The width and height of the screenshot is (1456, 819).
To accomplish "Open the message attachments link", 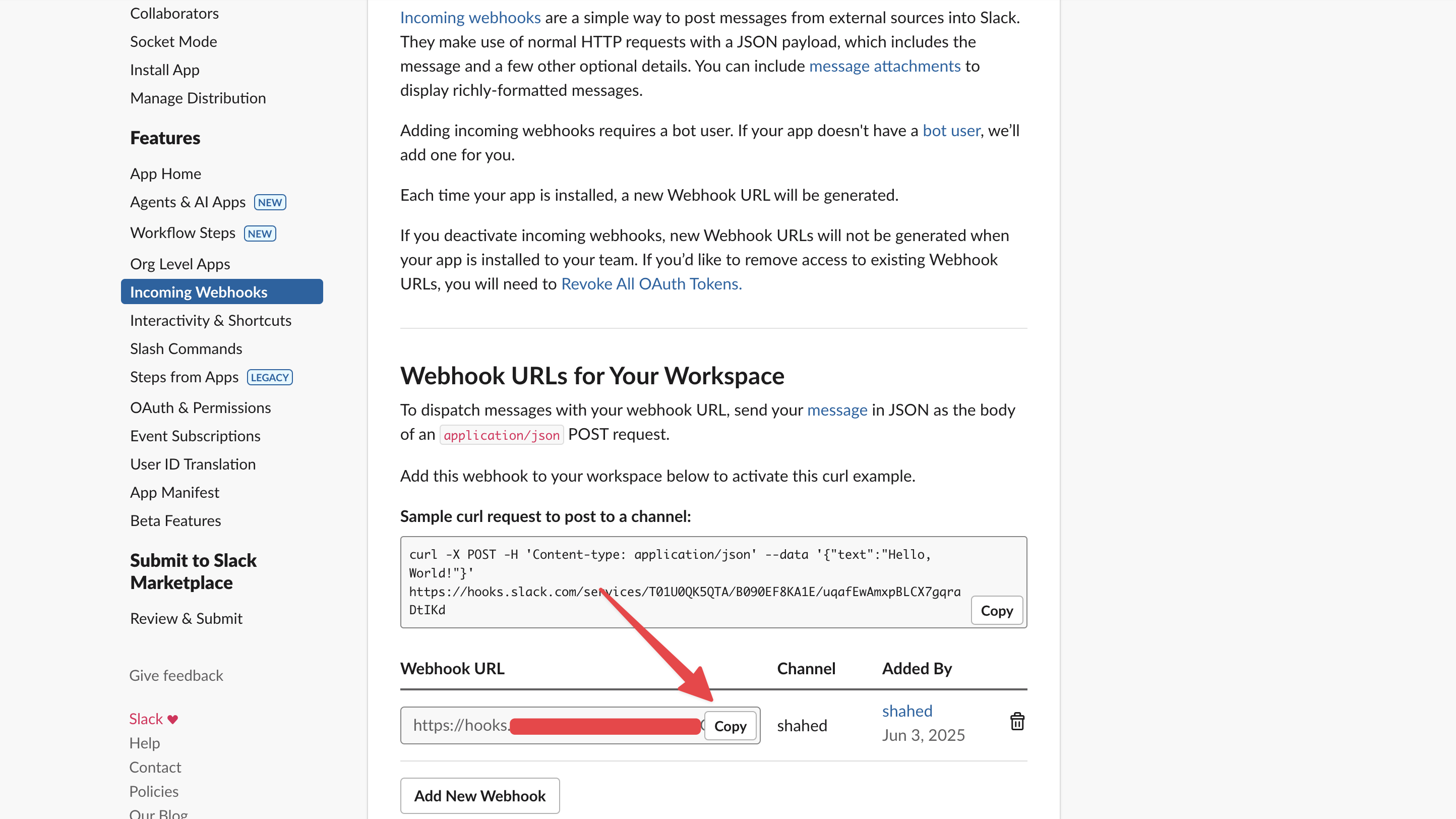I will (x=884, y=66).
